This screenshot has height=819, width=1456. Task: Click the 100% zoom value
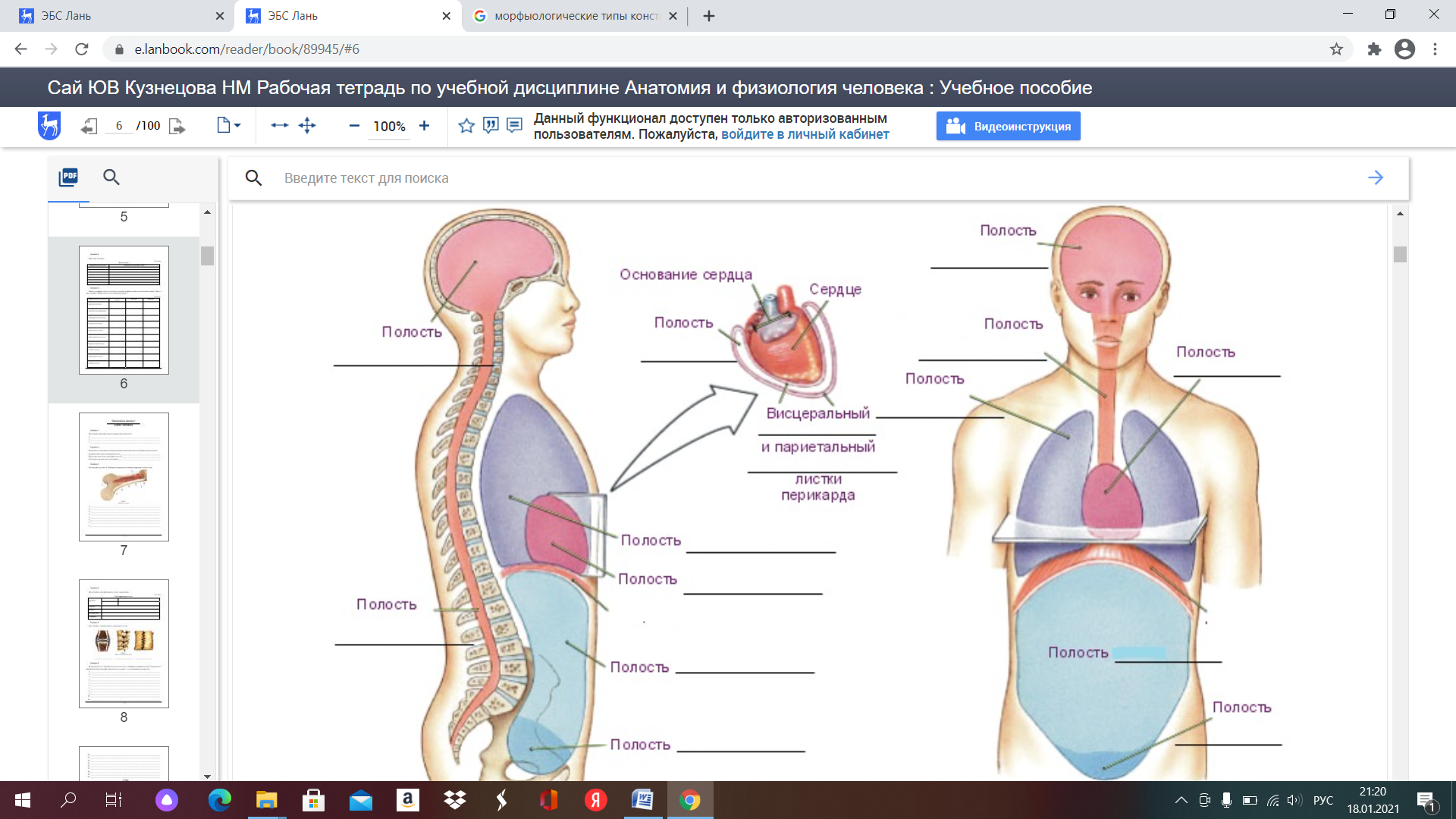[x=389, y=127]
